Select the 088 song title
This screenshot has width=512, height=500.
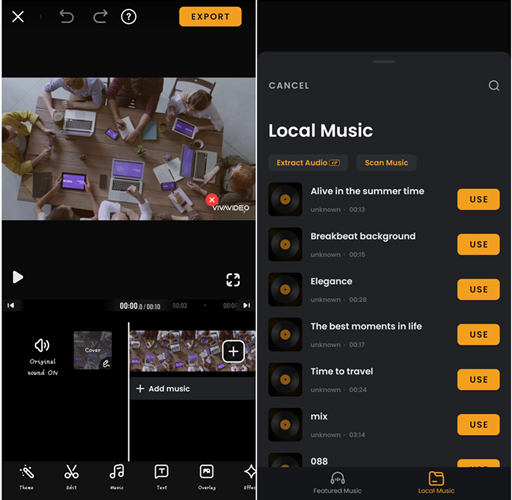[319, 461]
